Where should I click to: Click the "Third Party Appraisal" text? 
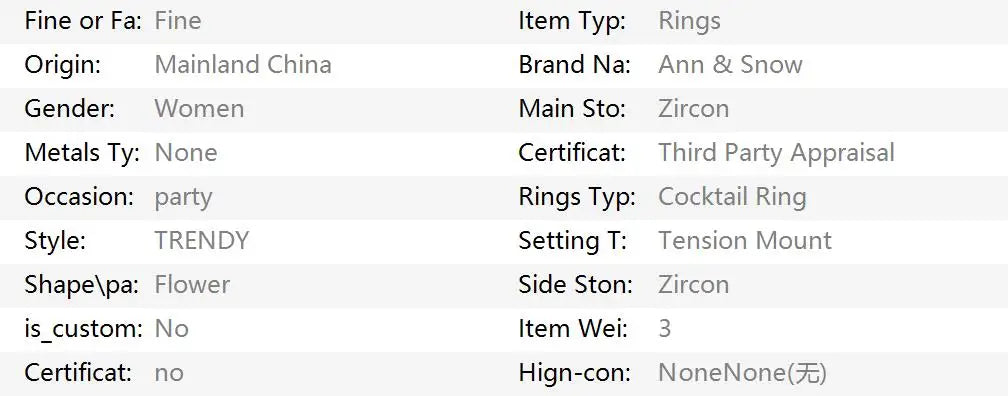pos(777,153)
